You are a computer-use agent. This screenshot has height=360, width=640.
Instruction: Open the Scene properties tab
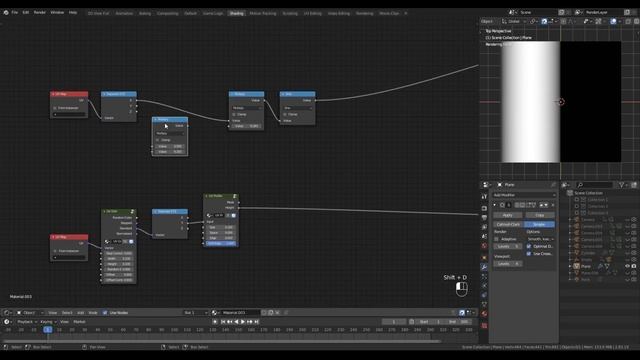point(484,236)
